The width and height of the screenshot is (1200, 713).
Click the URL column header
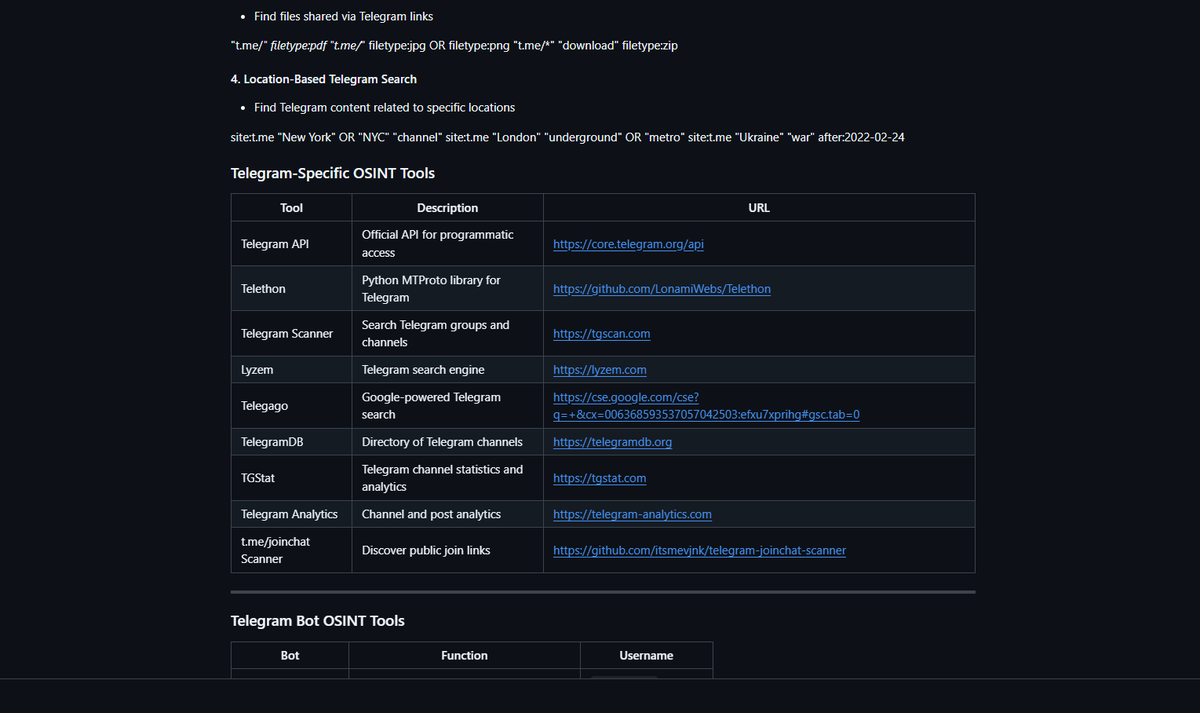pos(758,207)
